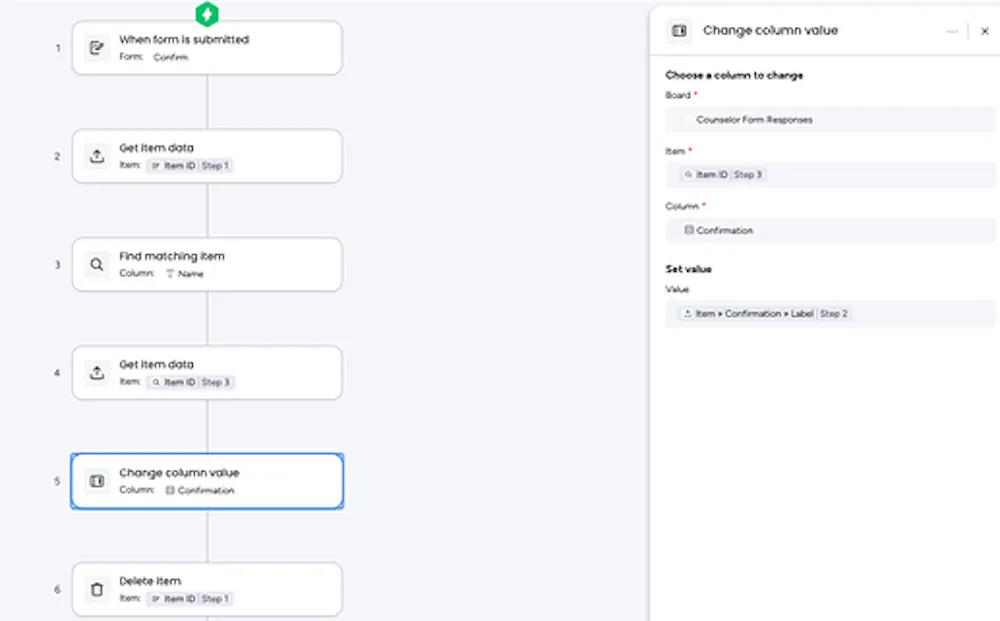Open the Board dropdown showing Counselor Form Responses
This screenshot has width=1000, height=621.
pos(830,120)
